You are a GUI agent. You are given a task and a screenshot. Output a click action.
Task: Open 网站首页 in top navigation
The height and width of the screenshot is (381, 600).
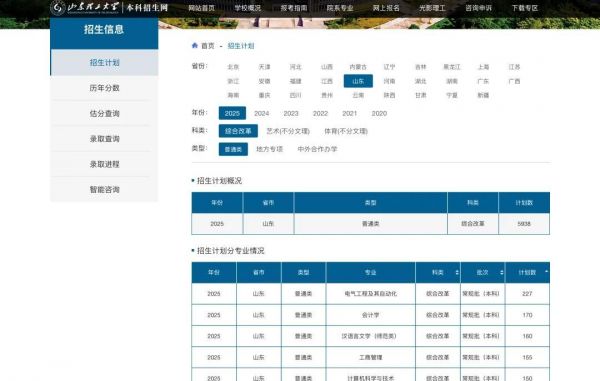click(202, 8)
